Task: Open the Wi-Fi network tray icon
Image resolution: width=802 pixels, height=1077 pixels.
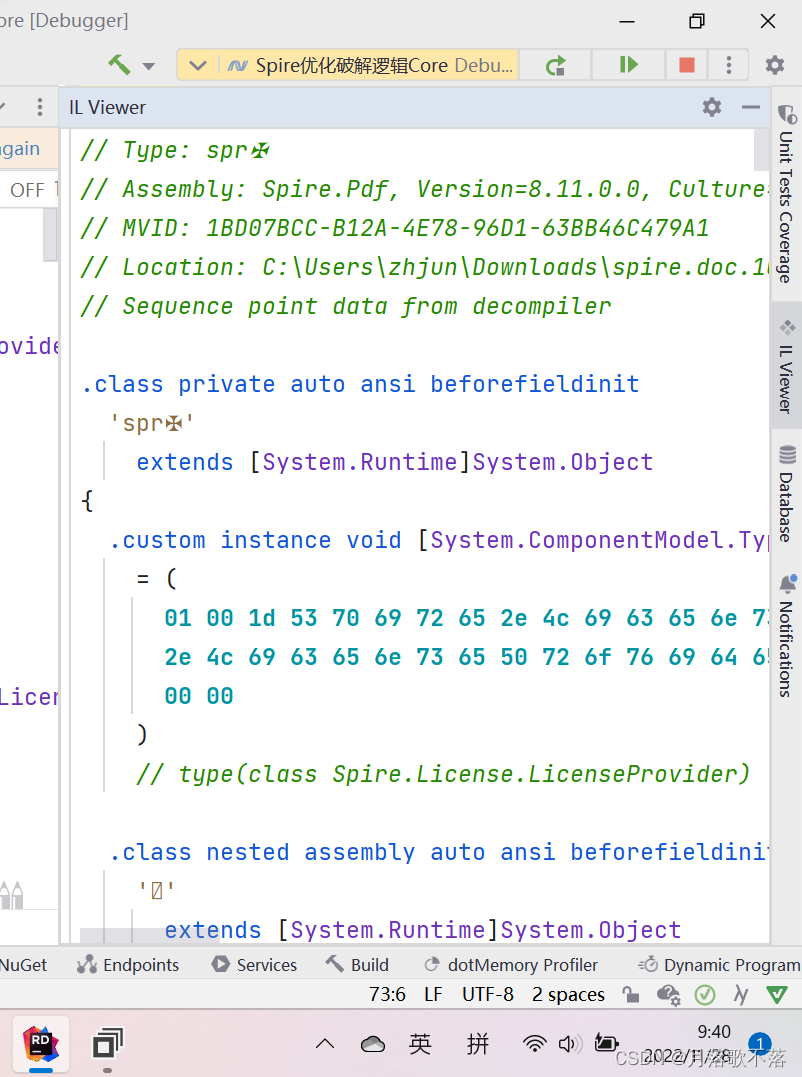Action: point(534,1044)
